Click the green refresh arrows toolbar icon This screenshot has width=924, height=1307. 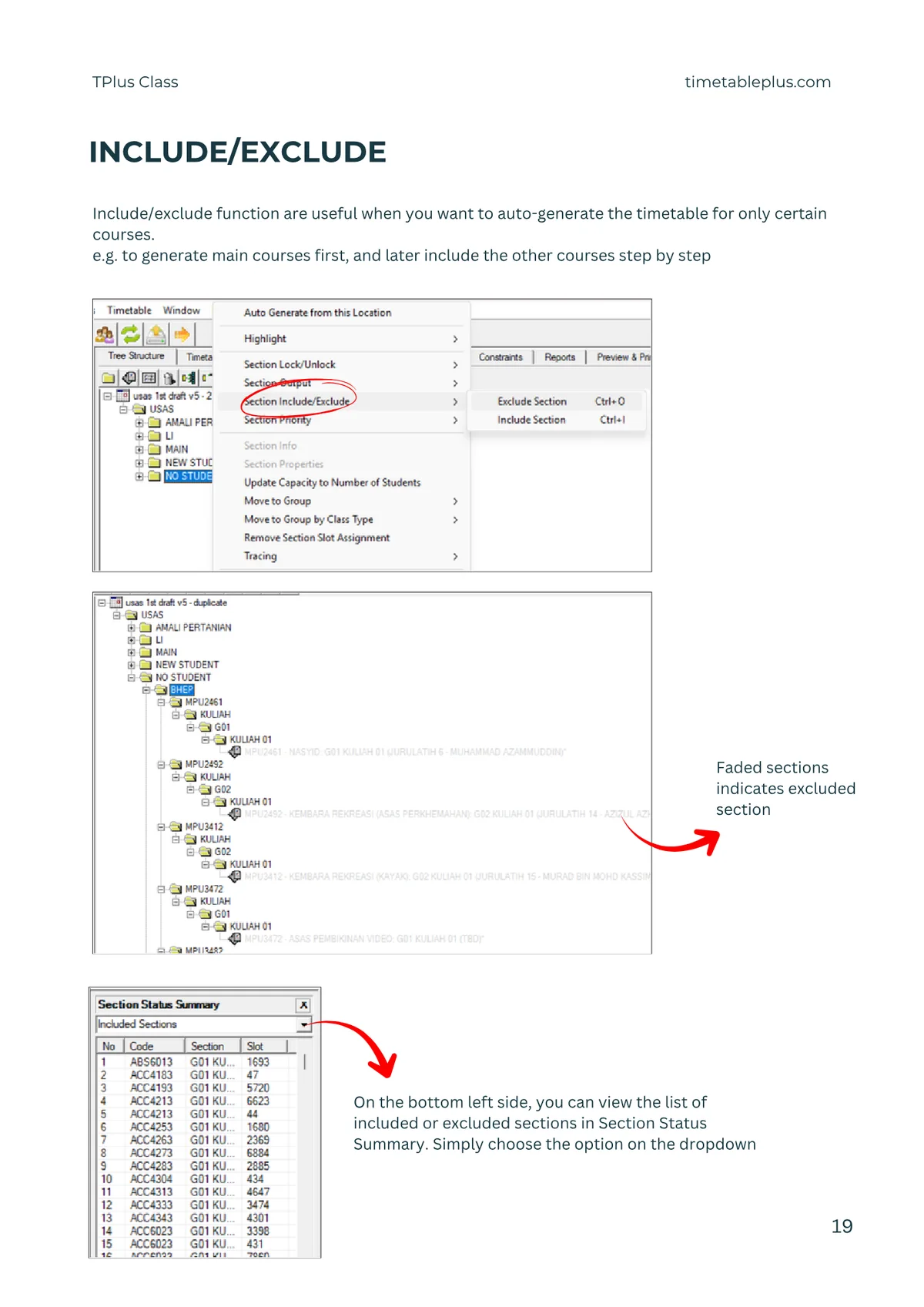click(x=130, y=334)
